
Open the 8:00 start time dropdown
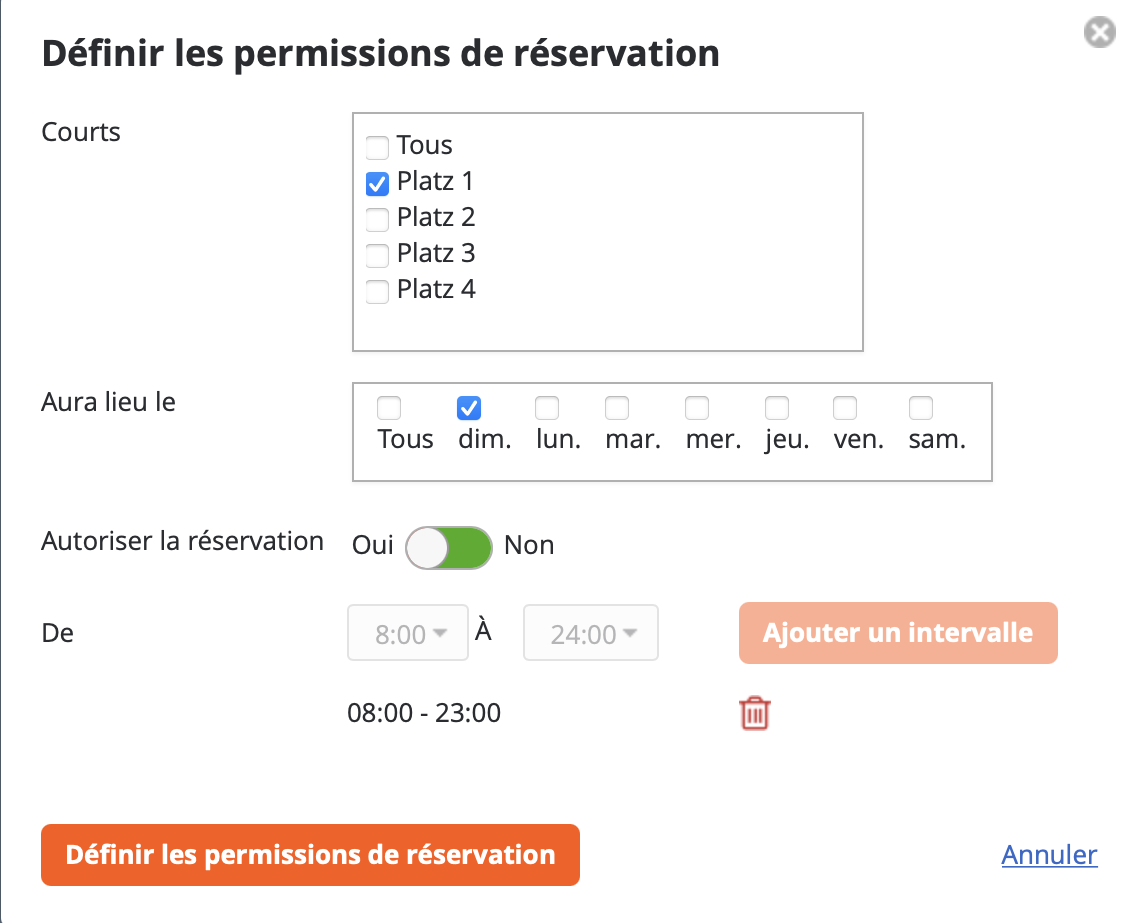(408, 634)
